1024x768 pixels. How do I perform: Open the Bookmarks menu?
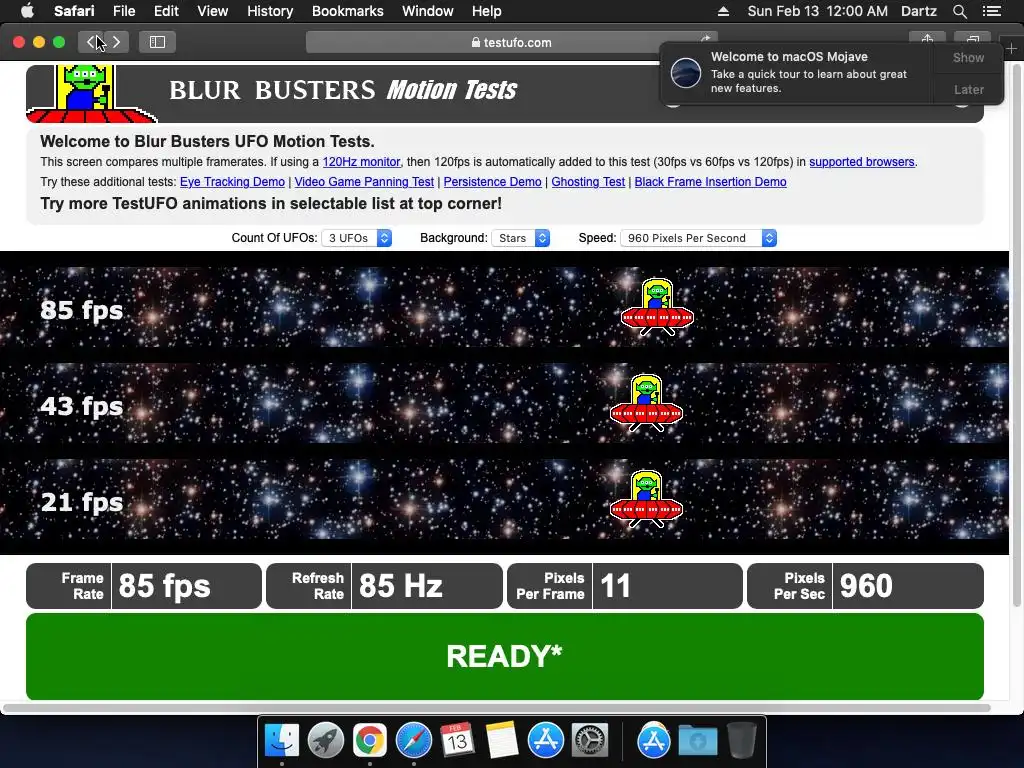[x=347, y=11]
